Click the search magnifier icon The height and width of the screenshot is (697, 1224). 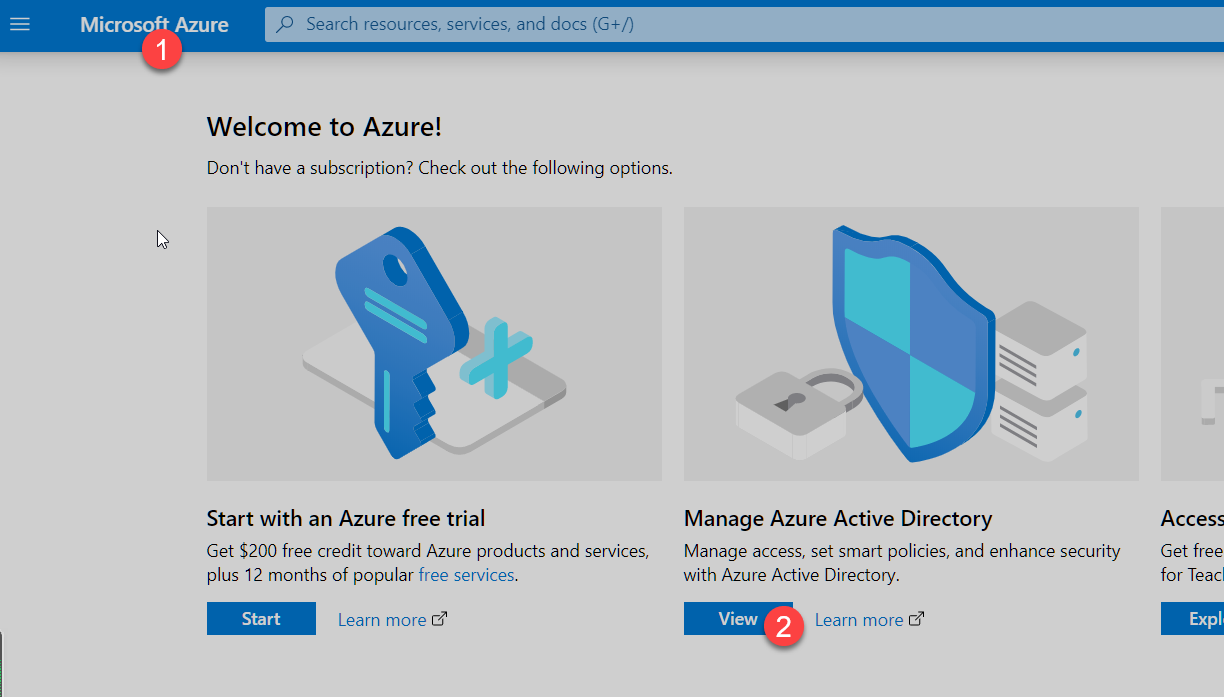pos(285,24)
